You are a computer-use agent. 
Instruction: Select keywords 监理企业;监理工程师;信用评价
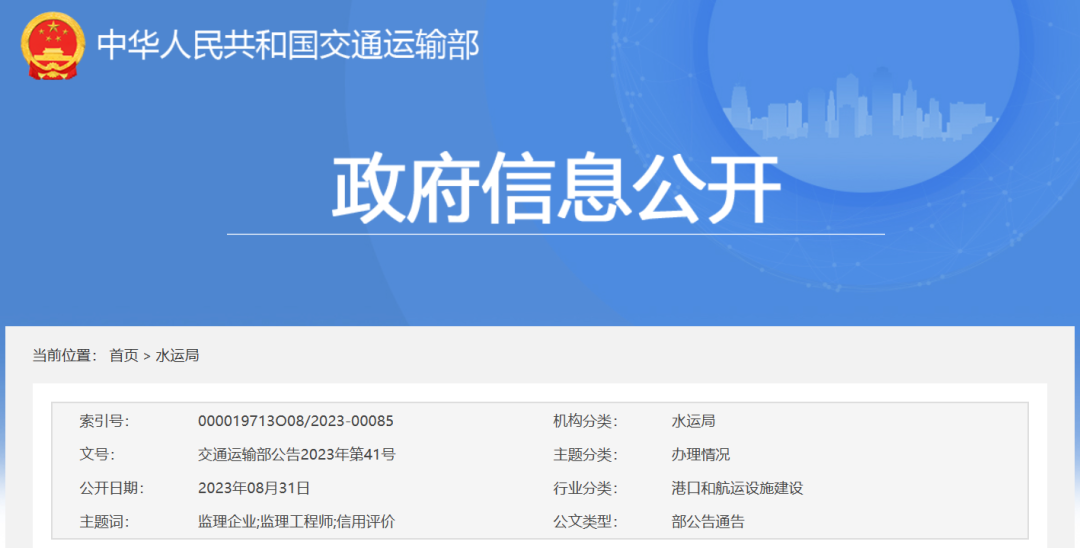[297, 522]
